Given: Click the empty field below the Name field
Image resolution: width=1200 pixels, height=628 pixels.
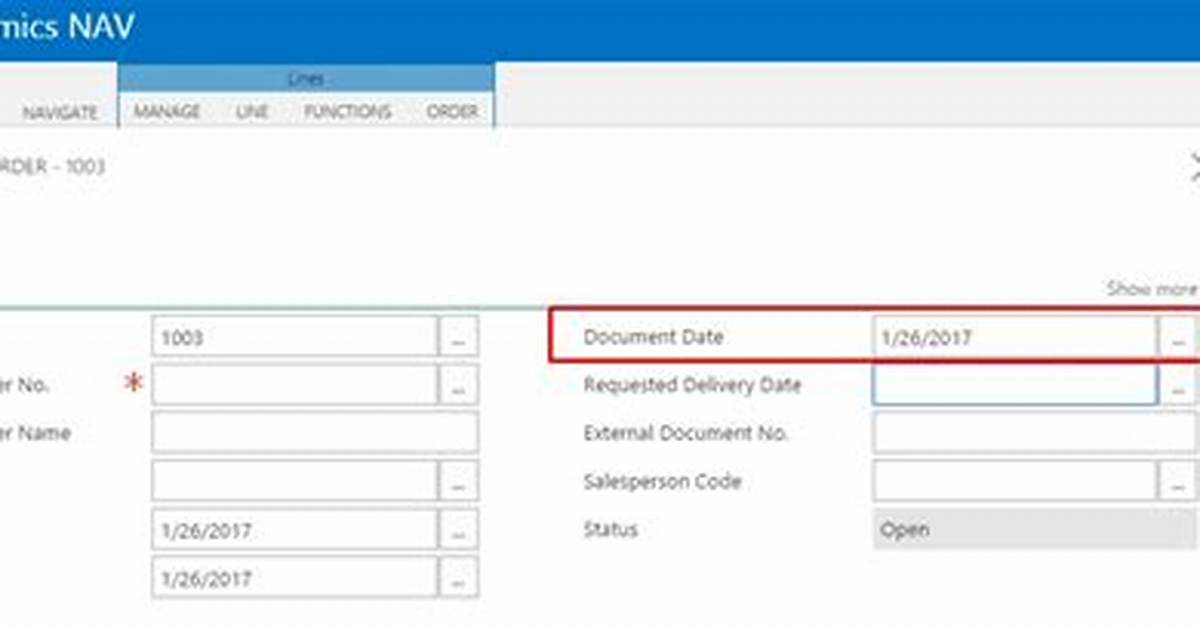Looking at the screenshot, I should (x=295, y=481).
